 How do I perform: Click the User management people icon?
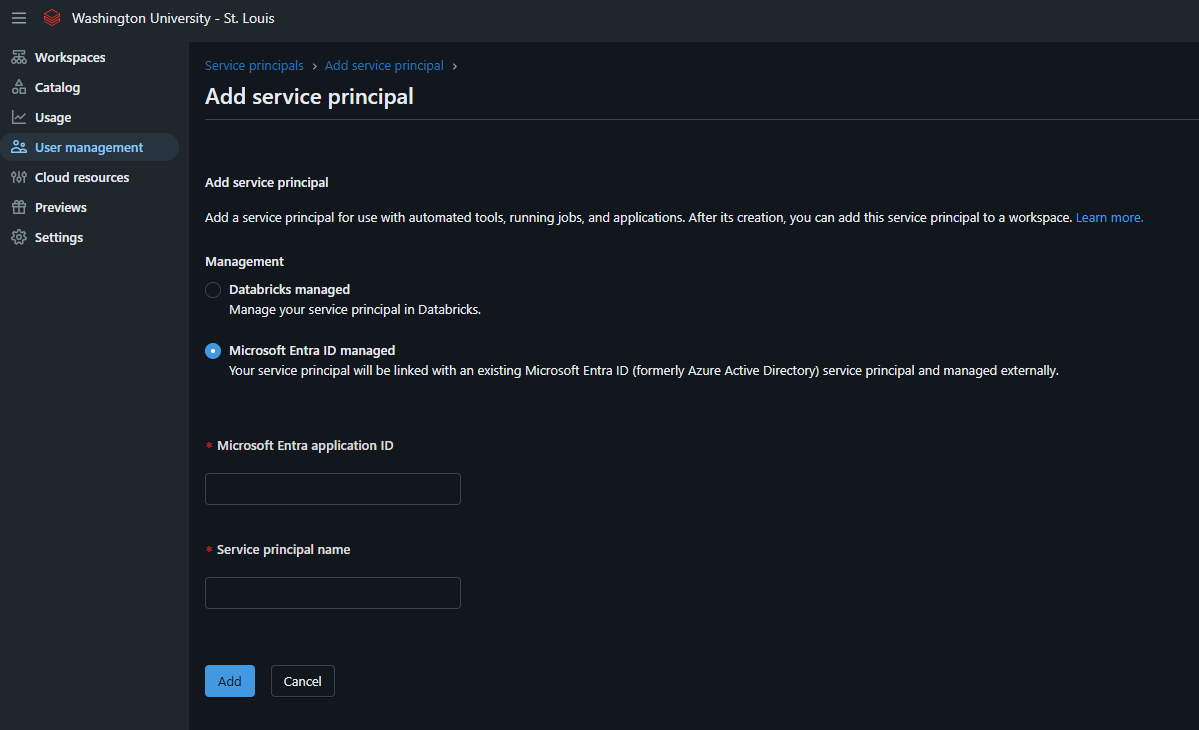click(x=19, y=147)
